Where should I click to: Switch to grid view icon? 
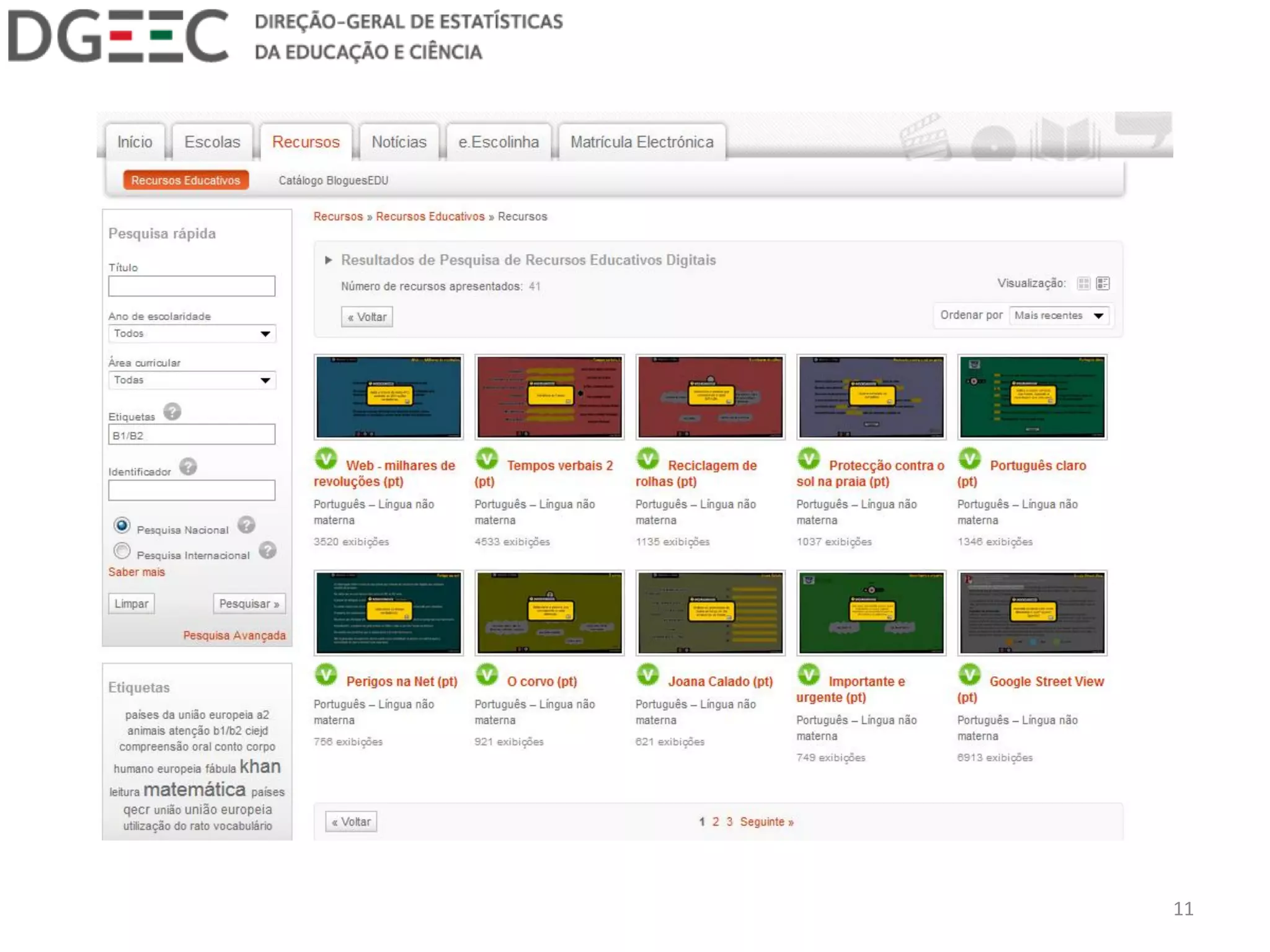point(1083,283)
